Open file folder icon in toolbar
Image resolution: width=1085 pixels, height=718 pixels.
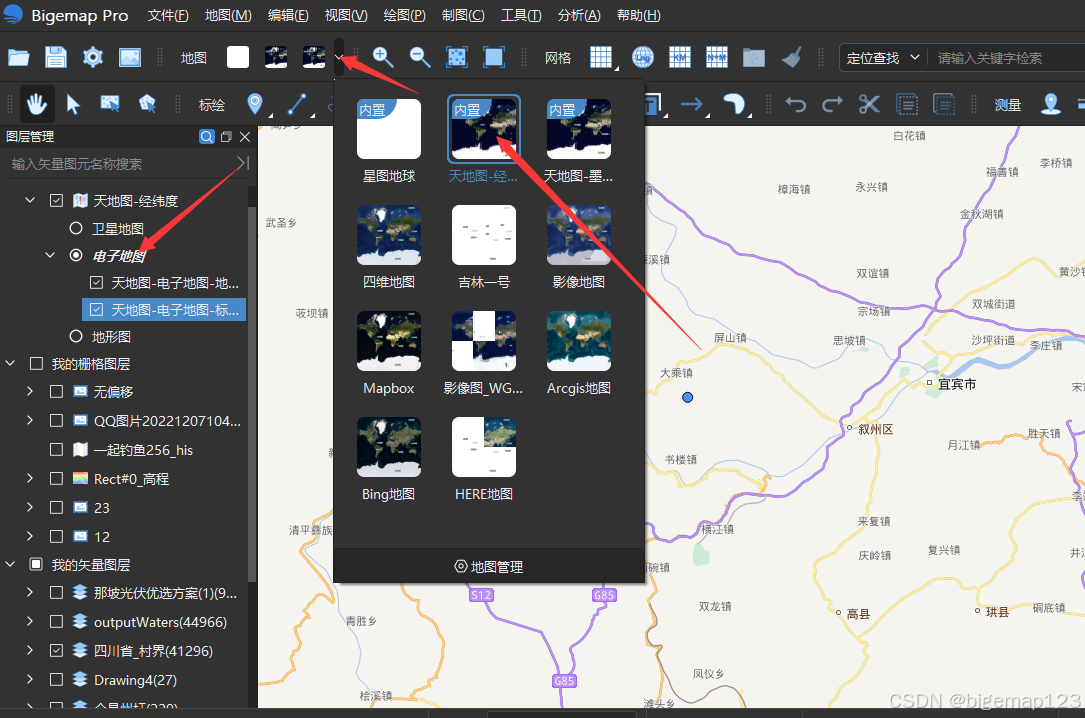[x=19, y=57]
